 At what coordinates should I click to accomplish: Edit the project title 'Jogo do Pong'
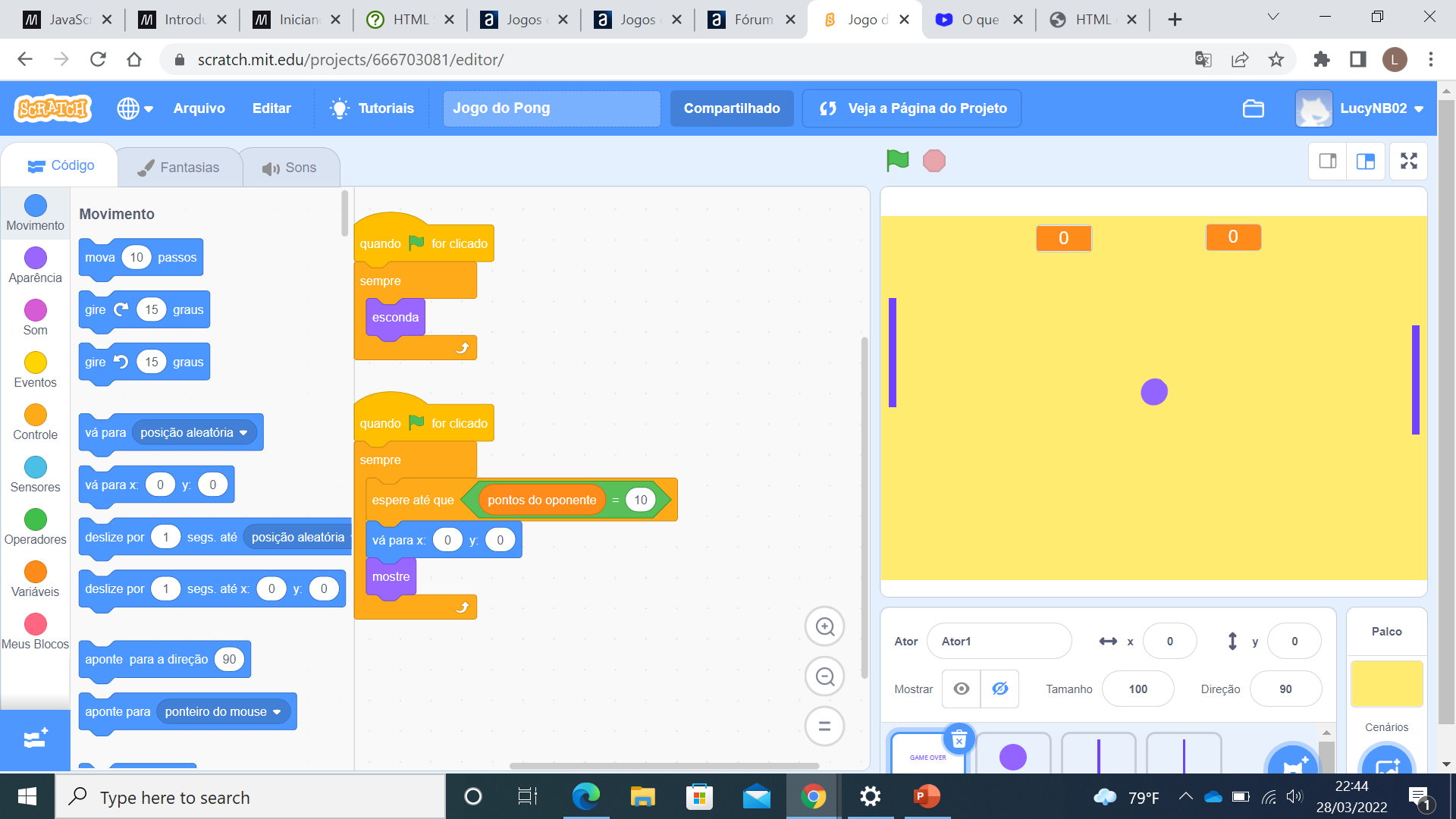tap(551, 108)
